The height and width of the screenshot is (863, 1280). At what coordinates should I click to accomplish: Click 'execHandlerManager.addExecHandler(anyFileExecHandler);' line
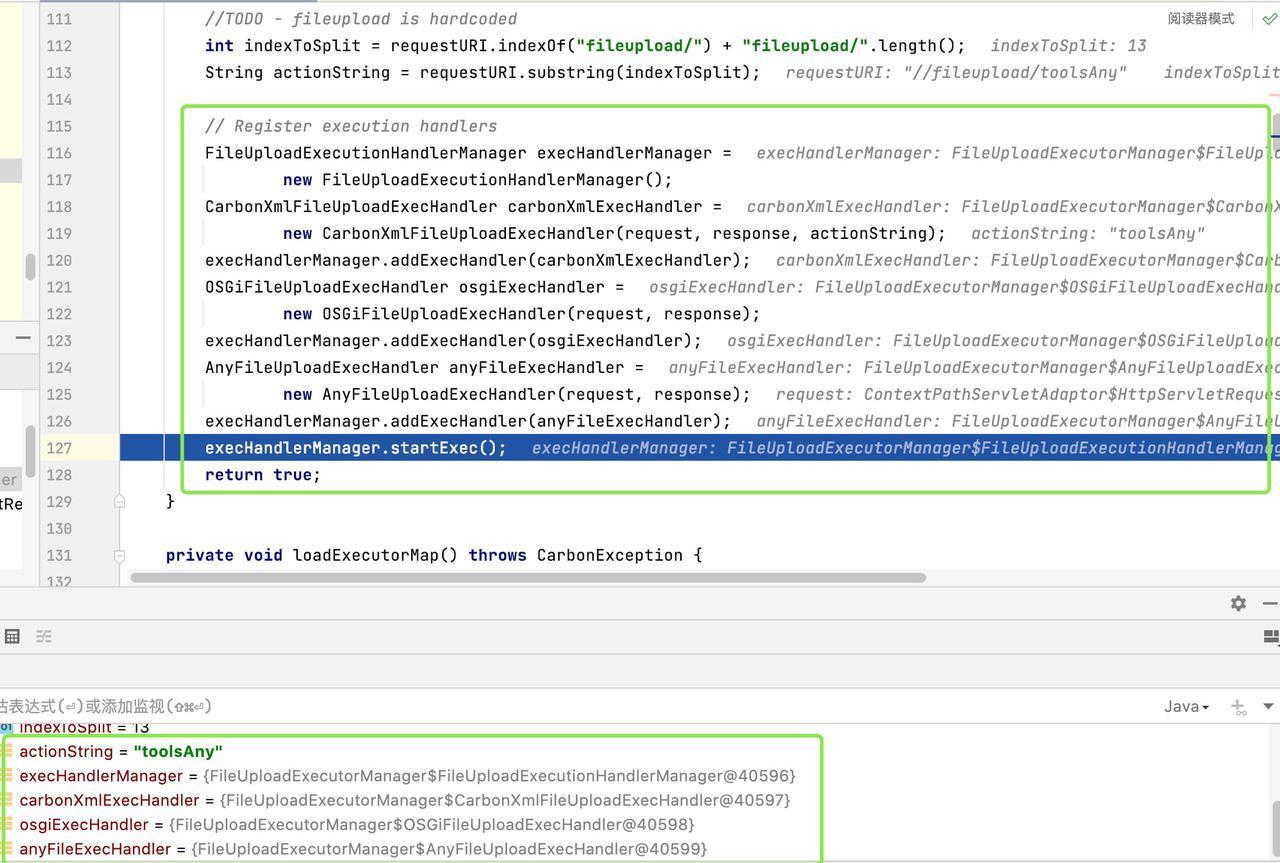(x=468, y=421)
